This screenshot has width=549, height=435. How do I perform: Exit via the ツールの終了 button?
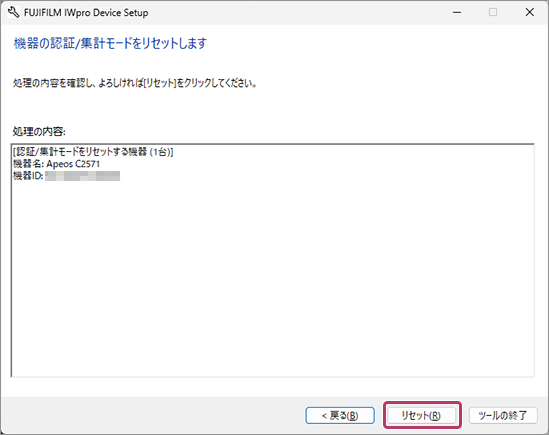click(x=503, y=415)
